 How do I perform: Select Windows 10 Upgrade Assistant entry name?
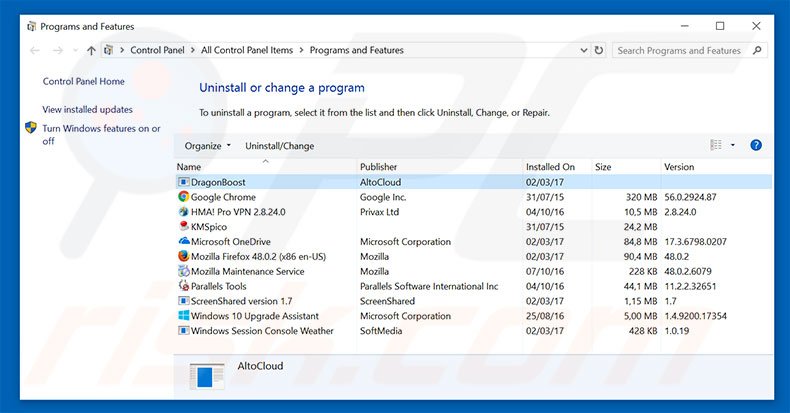click(x=255, y=316)
